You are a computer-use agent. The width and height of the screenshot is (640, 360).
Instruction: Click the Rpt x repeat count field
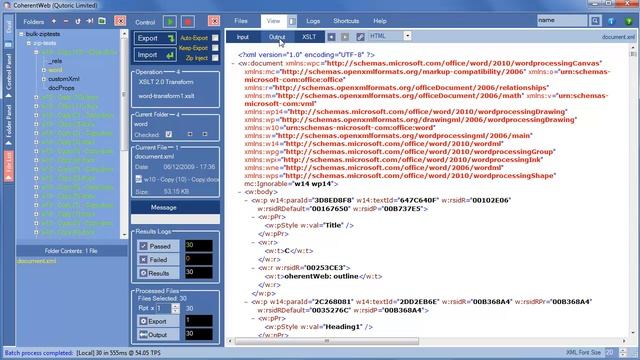[163, 308]
